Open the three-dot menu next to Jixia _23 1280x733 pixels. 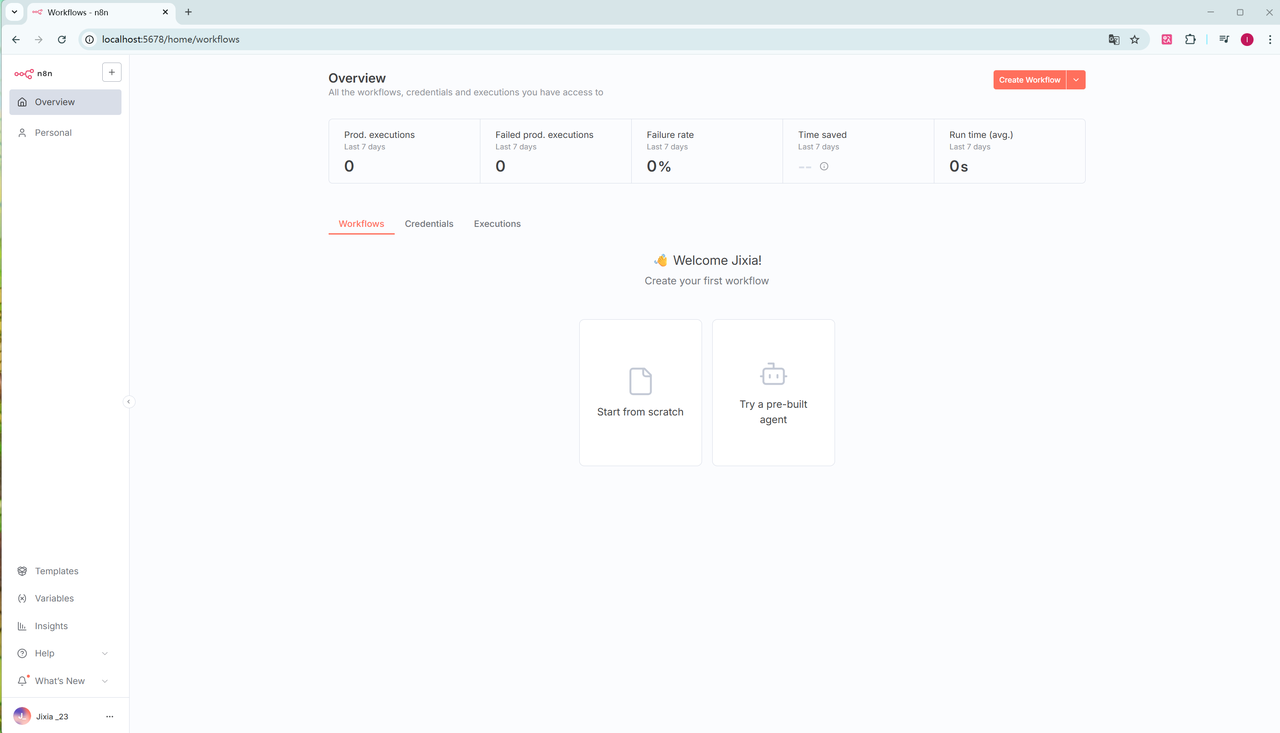coord(110,716)
